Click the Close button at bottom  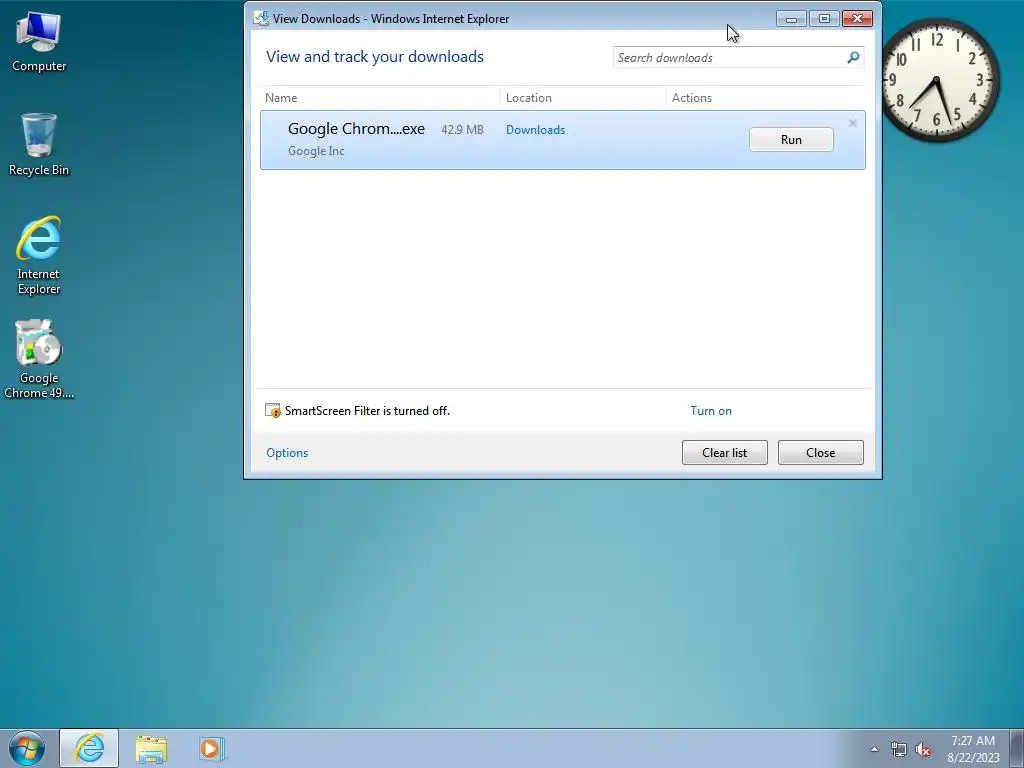click(x=820, y=453)
